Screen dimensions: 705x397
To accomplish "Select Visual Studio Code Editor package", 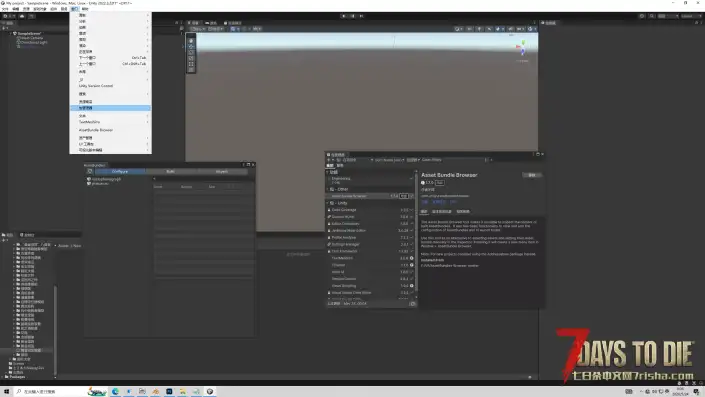I will tap(370, 293).
